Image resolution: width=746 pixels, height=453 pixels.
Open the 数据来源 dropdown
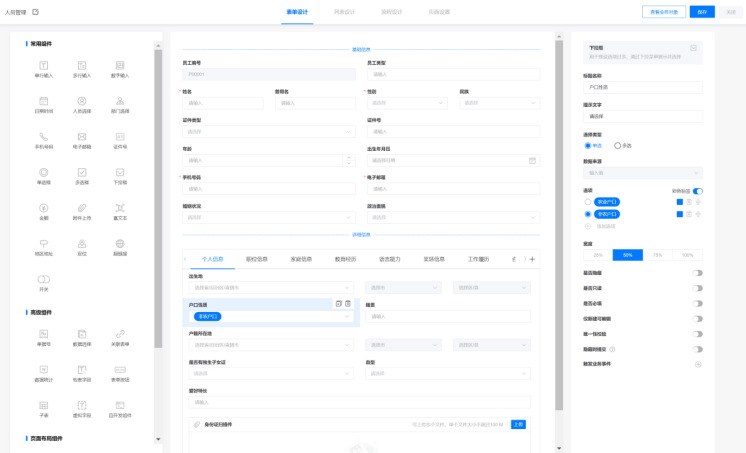pos(642,173)
